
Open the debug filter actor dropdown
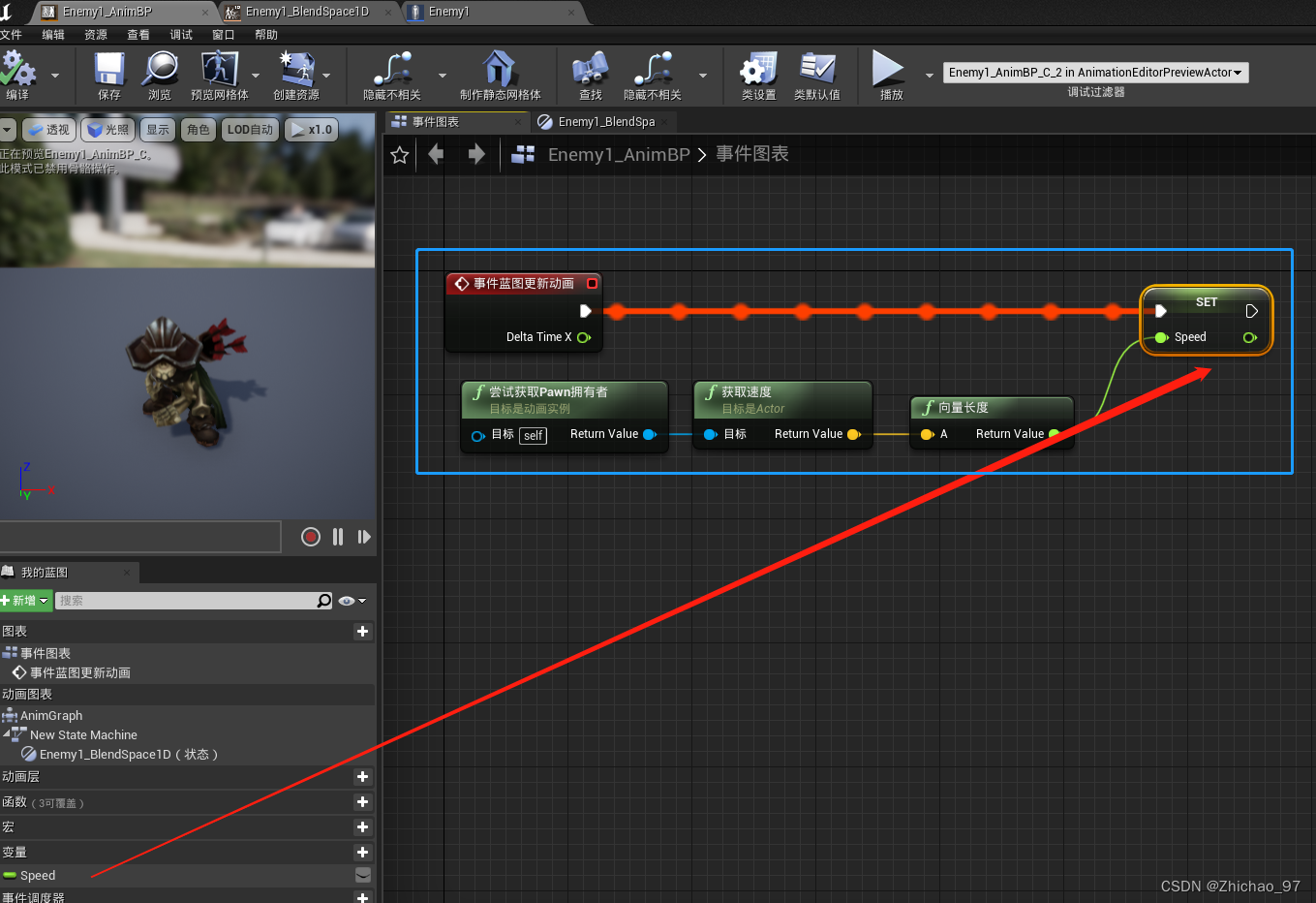(1095, 72)
